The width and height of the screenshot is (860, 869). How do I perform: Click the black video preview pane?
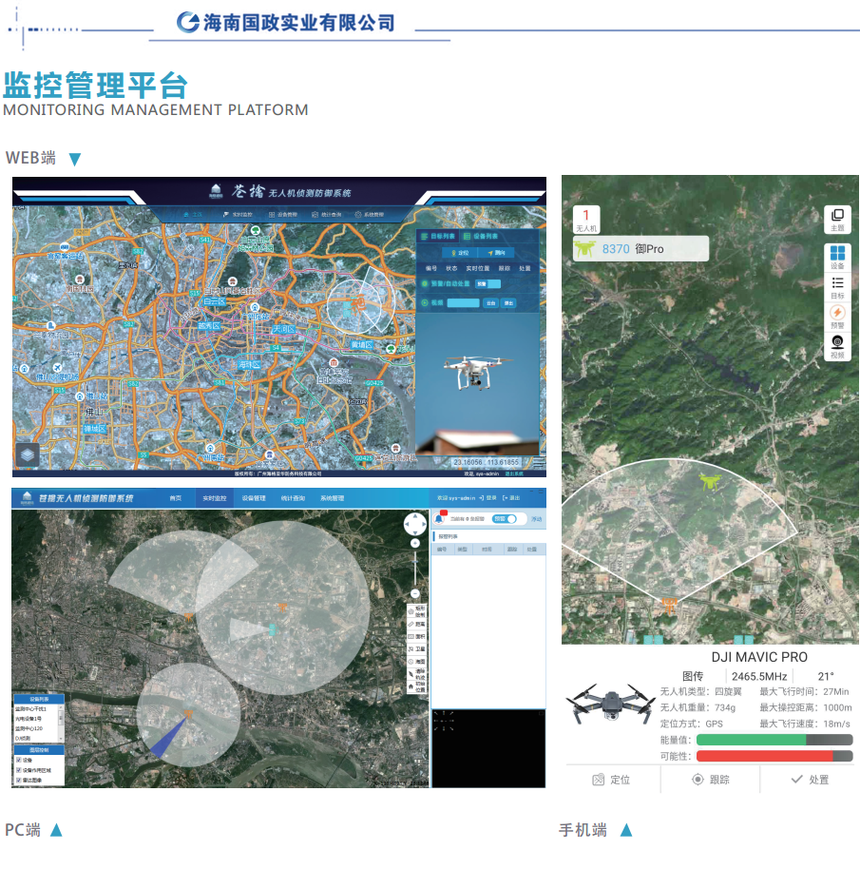tap(488, 748)
